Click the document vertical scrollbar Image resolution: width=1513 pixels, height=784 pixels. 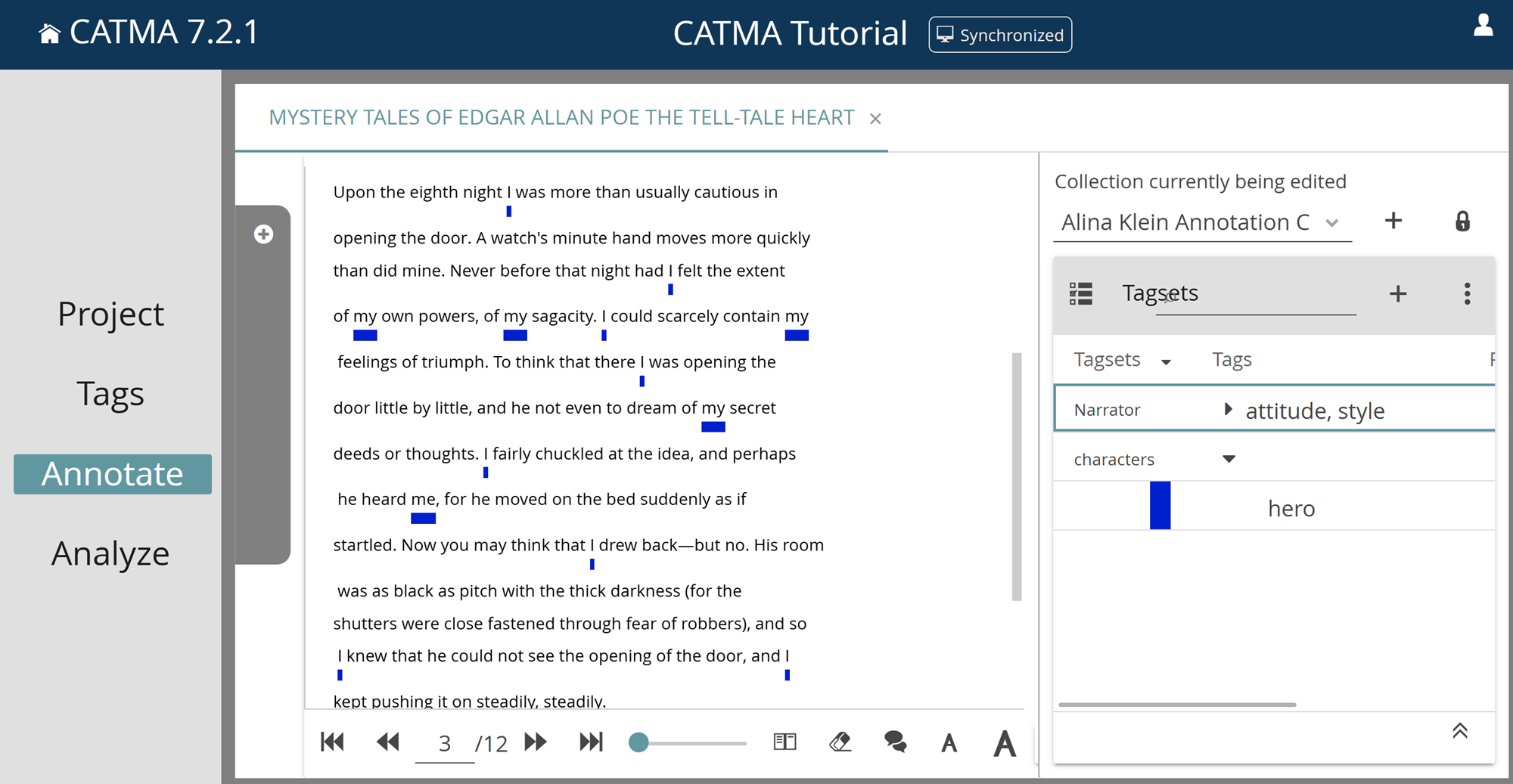click(x=1017, y=476)
